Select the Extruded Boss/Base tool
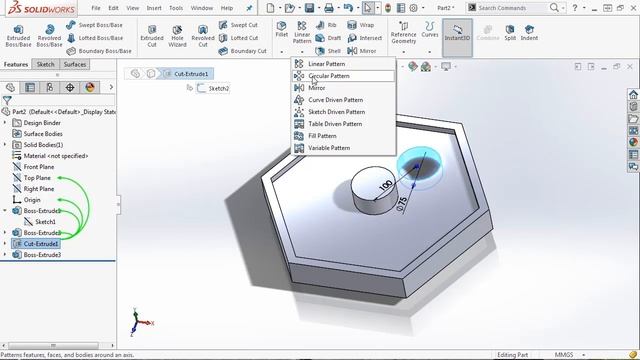The height and width of the screenshot is (360, 640). [18, 36]
